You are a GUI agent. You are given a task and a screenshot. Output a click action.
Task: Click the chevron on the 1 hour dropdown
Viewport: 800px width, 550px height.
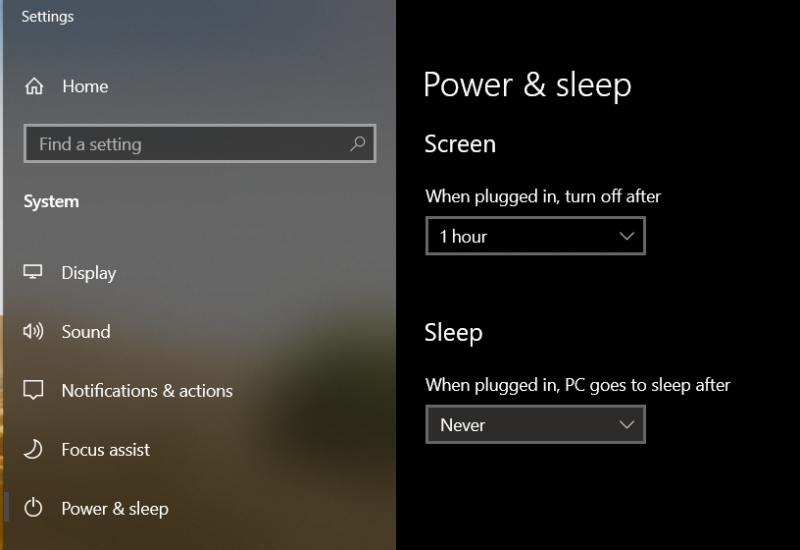(x=627, y=236)
